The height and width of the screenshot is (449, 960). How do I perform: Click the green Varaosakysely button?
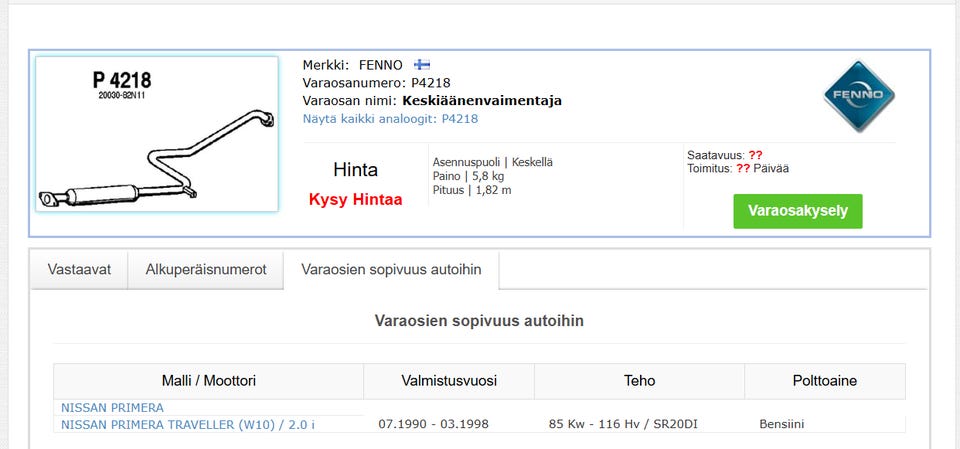click(x=798, y=211)
